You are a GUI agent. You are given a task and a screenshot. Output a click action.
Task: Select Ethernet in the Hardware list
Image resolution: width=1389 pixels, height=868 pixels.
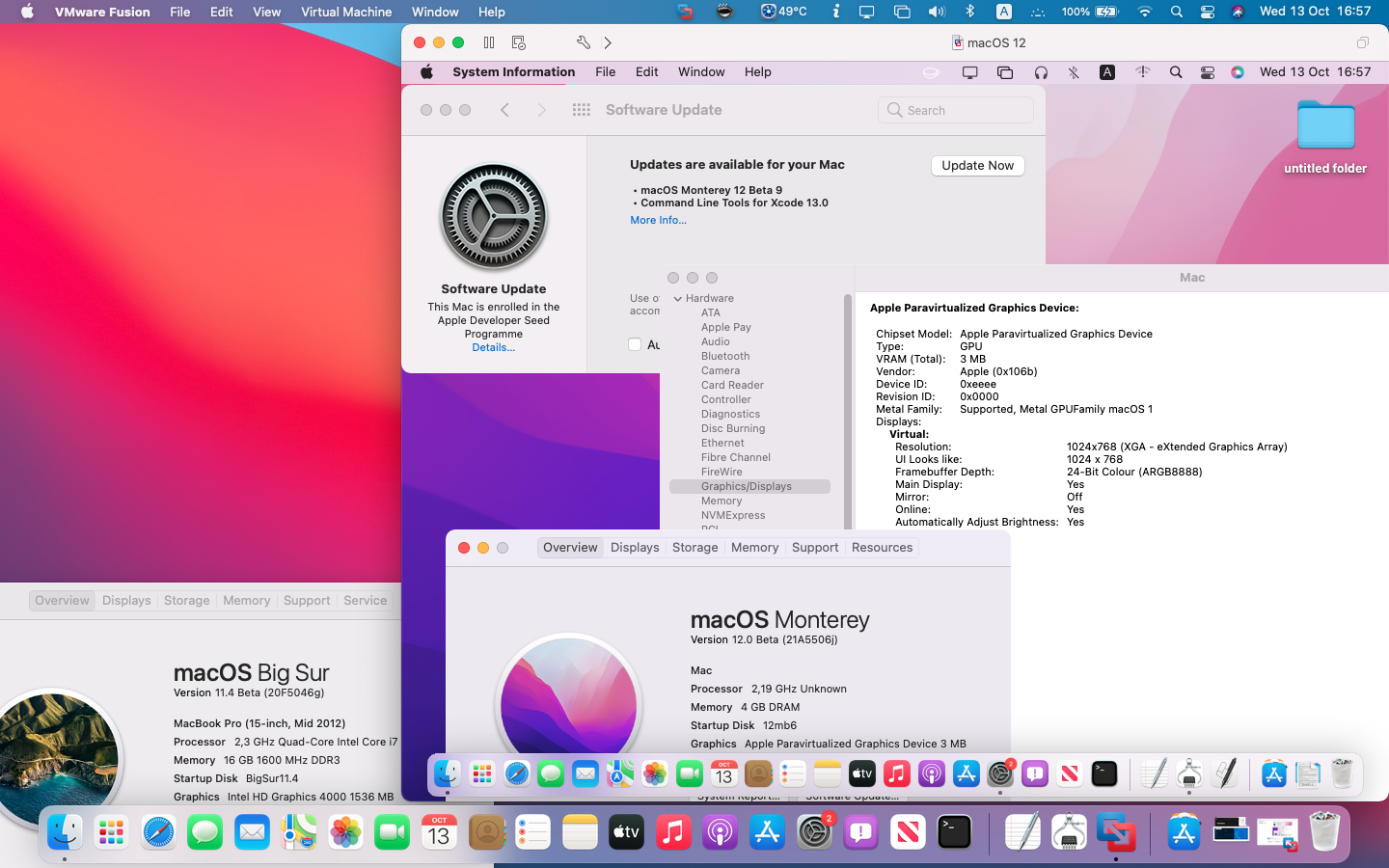(722, 444)
